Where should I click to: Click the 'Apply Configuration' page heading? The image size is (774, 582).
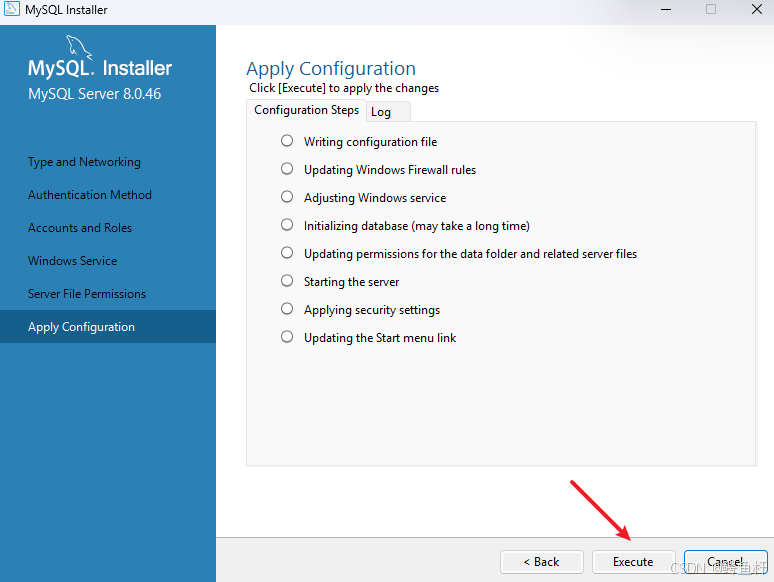point(331,69)
